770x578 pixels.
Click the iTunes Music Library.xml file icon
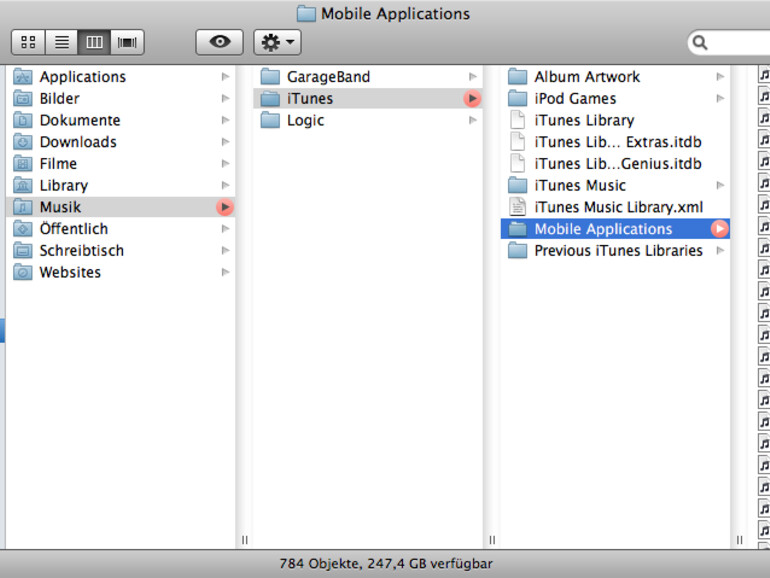(x=518, y=207)
